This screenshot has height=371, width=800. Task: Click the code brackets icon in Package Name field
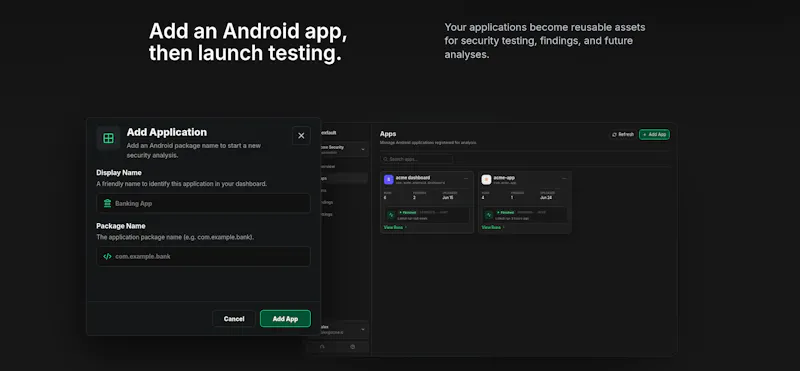tap(107, 257)
